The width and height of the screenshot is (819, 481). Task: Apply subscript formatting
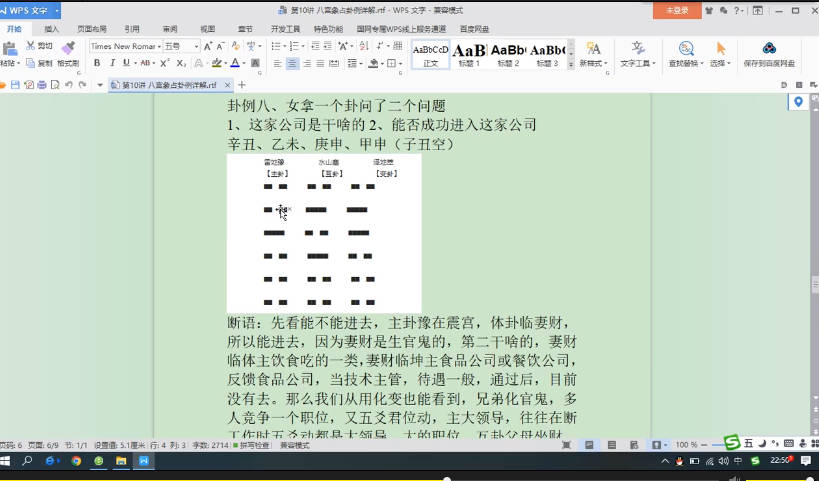(x=181, y=63)
